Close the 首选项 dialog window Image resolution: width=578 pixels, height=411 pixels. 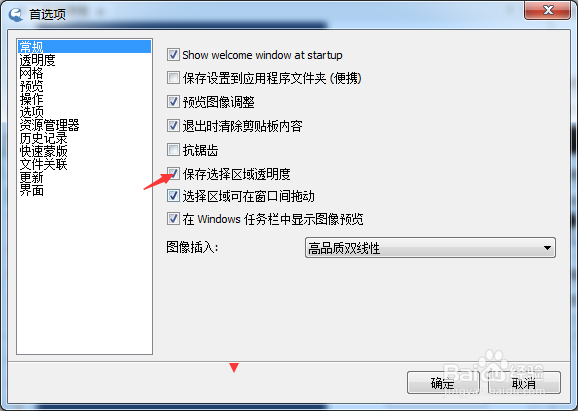pos(548,10)
